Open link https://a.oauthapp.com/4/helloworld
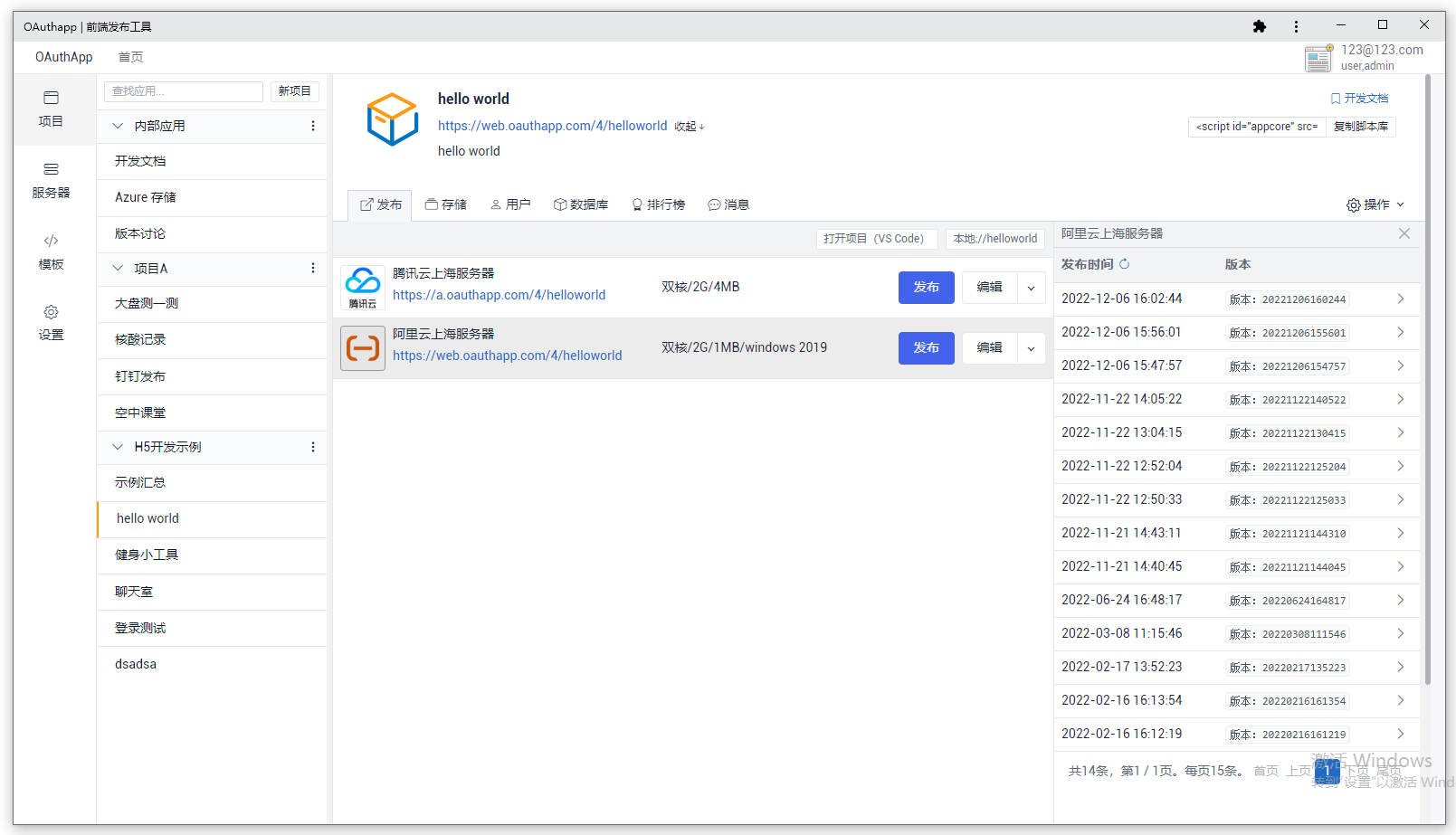 click(x=500, y=295)
